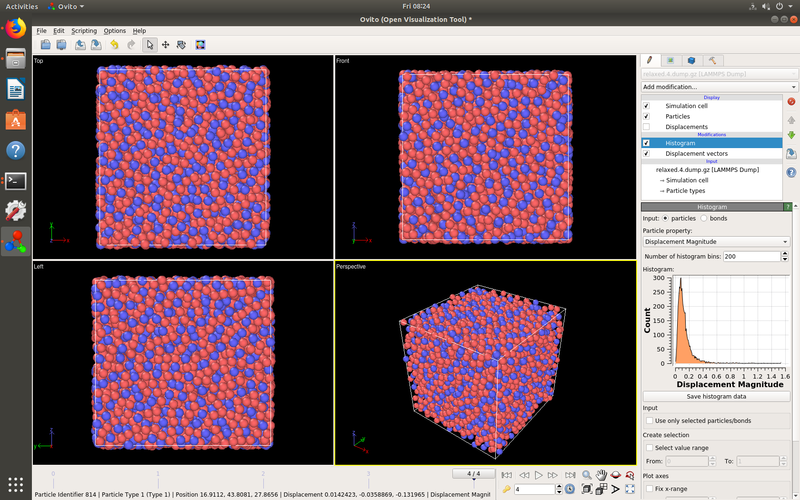
Task: Activate the Zoom magnifier viewport tool
Action: click(x=587, y=475)
